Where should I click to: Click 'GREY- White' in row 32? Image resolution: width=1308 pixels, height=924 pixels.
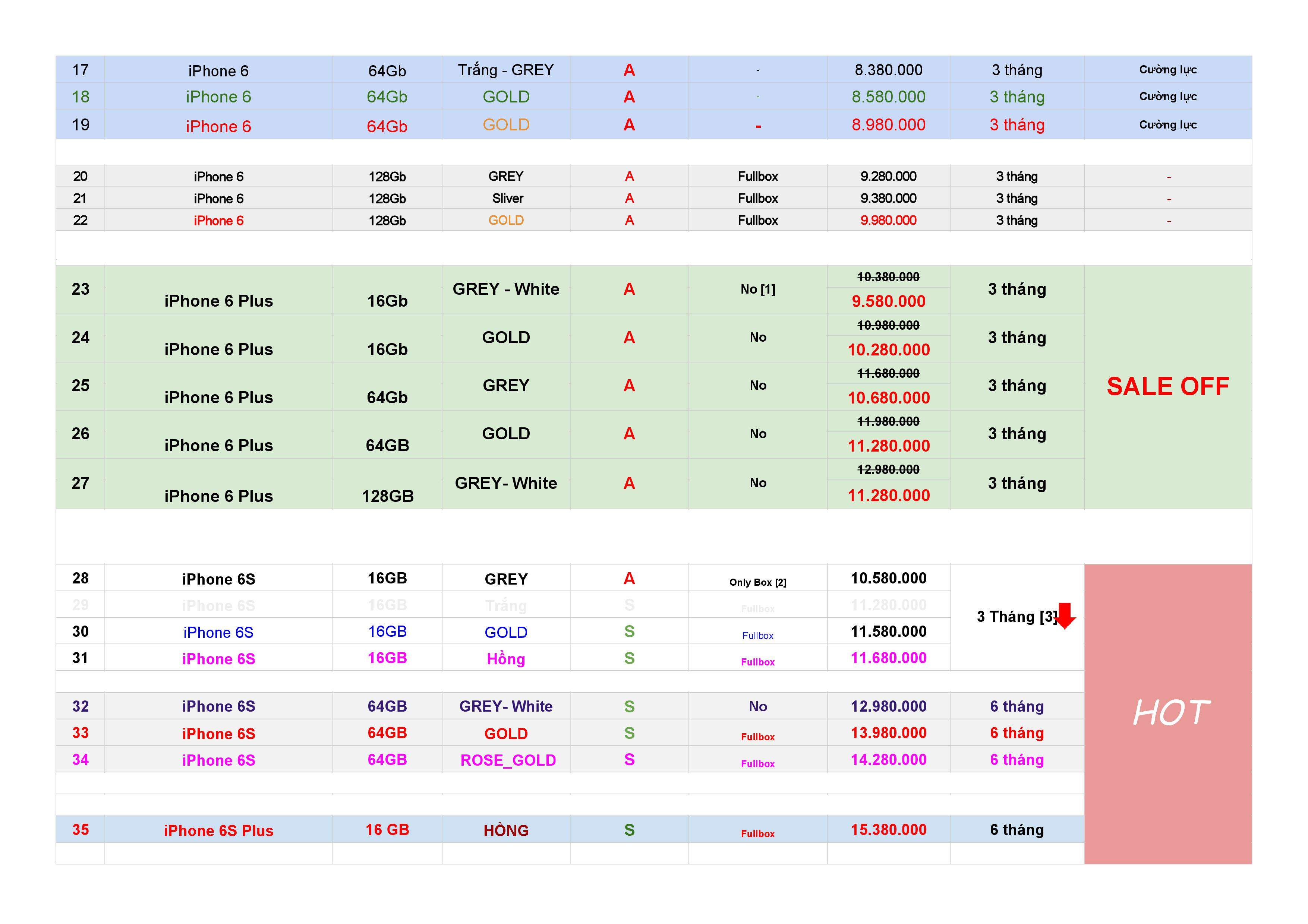click(x=506, y=706)
